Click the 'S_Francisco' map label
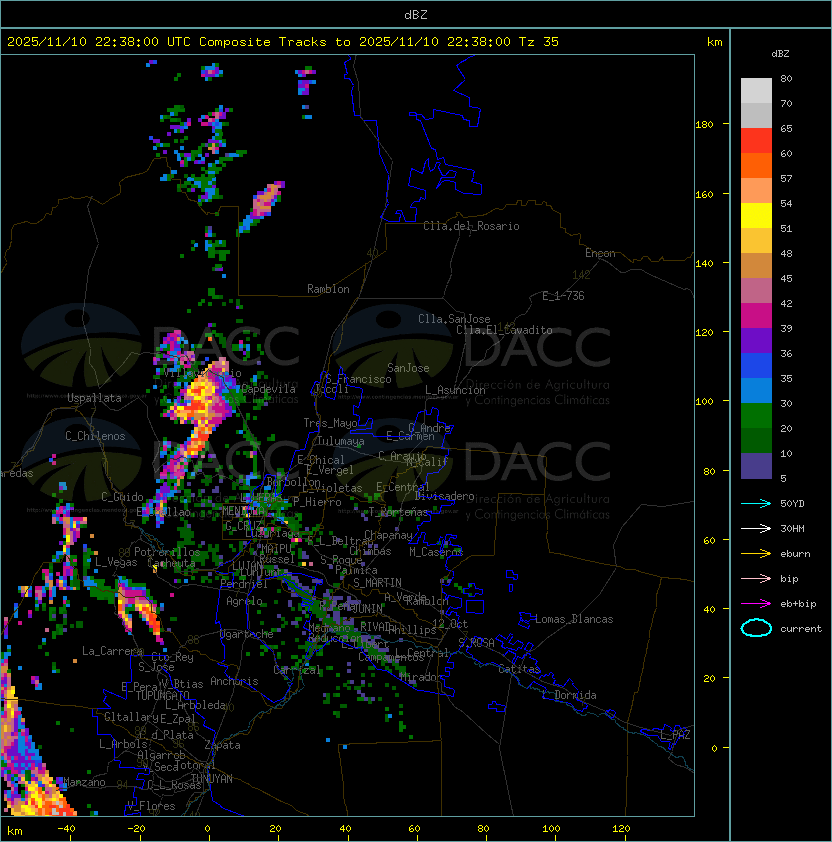This screenshot has width=832, height=842. tap(358, 379)
